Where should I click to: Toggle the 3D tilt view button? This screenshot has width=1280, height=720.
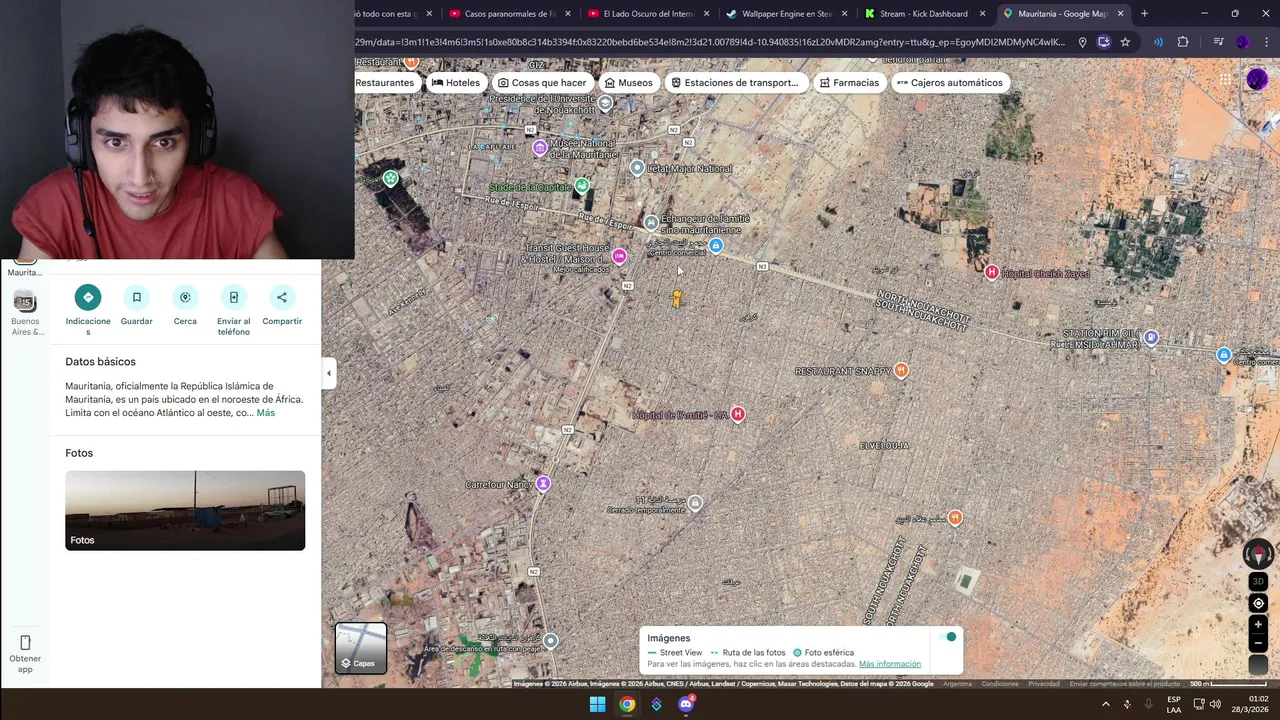(1259, 582)
